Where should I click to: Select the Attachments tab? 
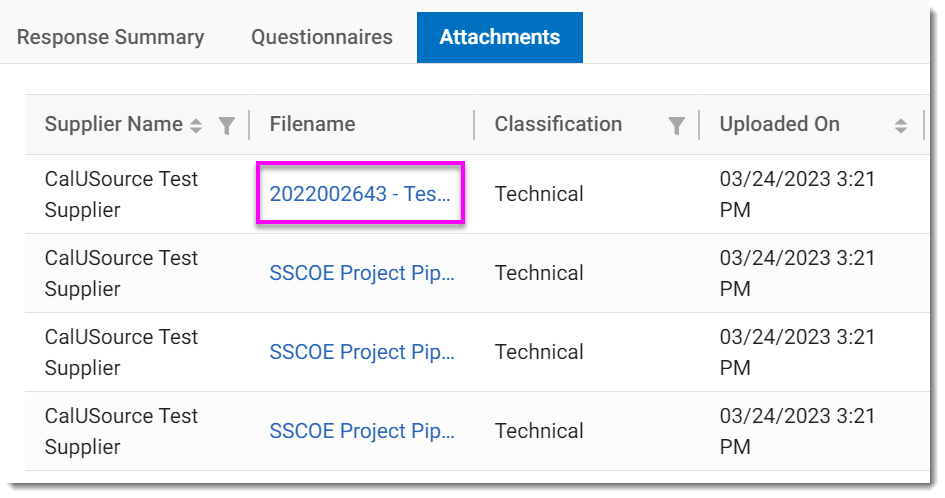tap(499, 37)
